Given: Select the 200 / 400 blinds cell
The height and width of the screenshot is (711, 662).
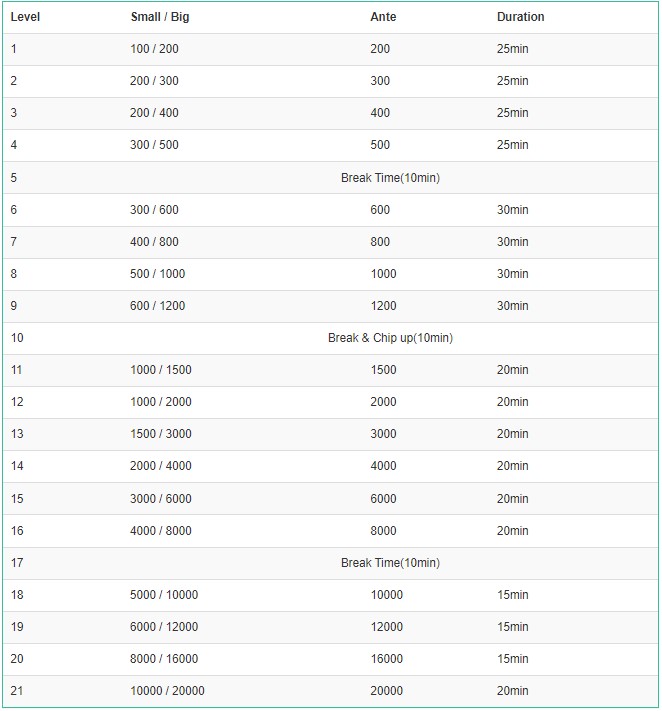Looking at the screenshot, I should tap(154, 113).
